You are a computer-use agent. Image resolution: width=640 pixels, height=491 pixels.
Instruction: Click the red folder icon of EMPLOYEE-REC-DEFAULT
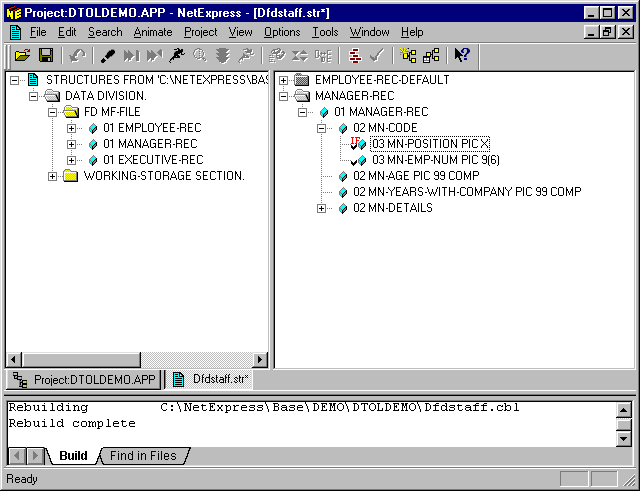click(x=302, y=80)
